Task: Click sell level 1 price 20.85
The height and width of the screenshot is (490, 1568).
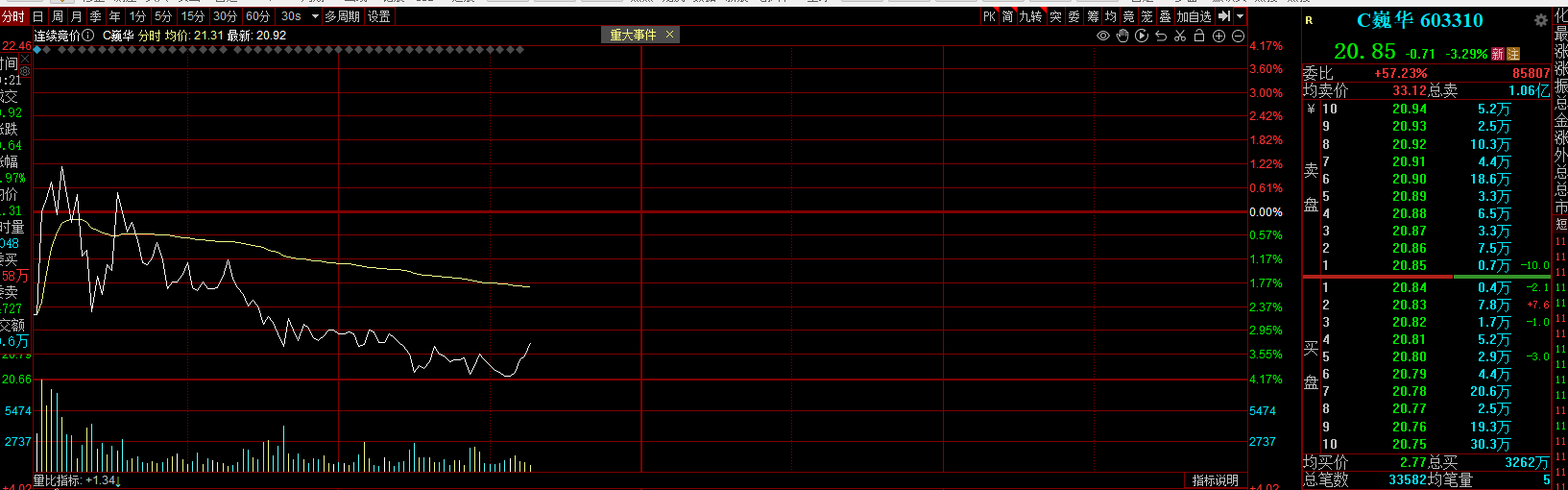Action: coord(1410,265)
